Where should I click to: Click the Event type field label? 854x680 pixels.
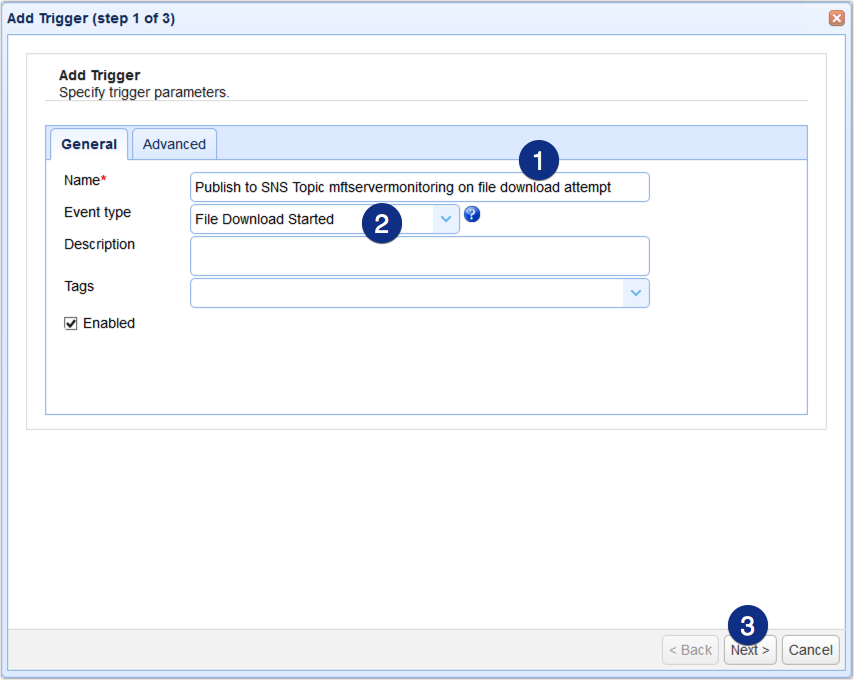coord(97,212)
